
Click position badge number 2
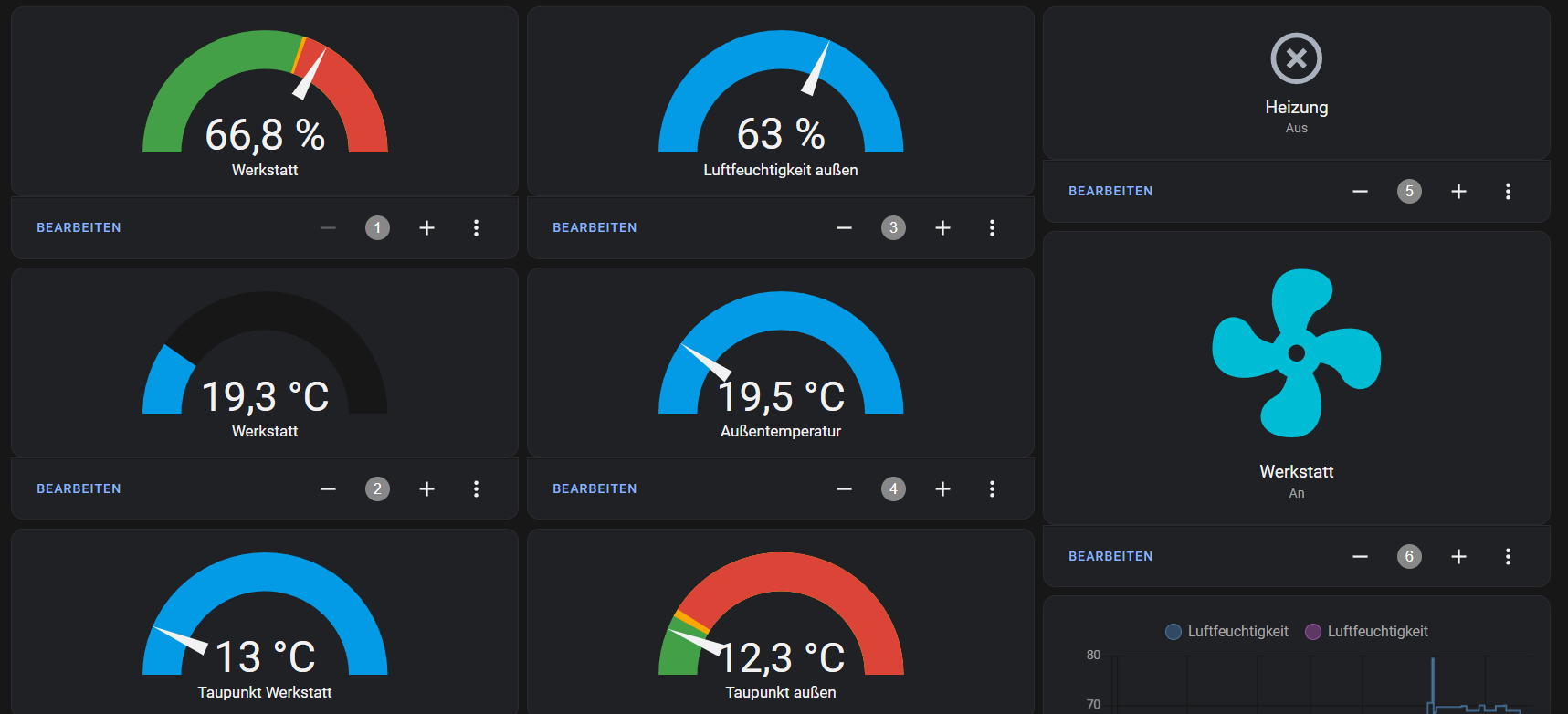point(377,488)
